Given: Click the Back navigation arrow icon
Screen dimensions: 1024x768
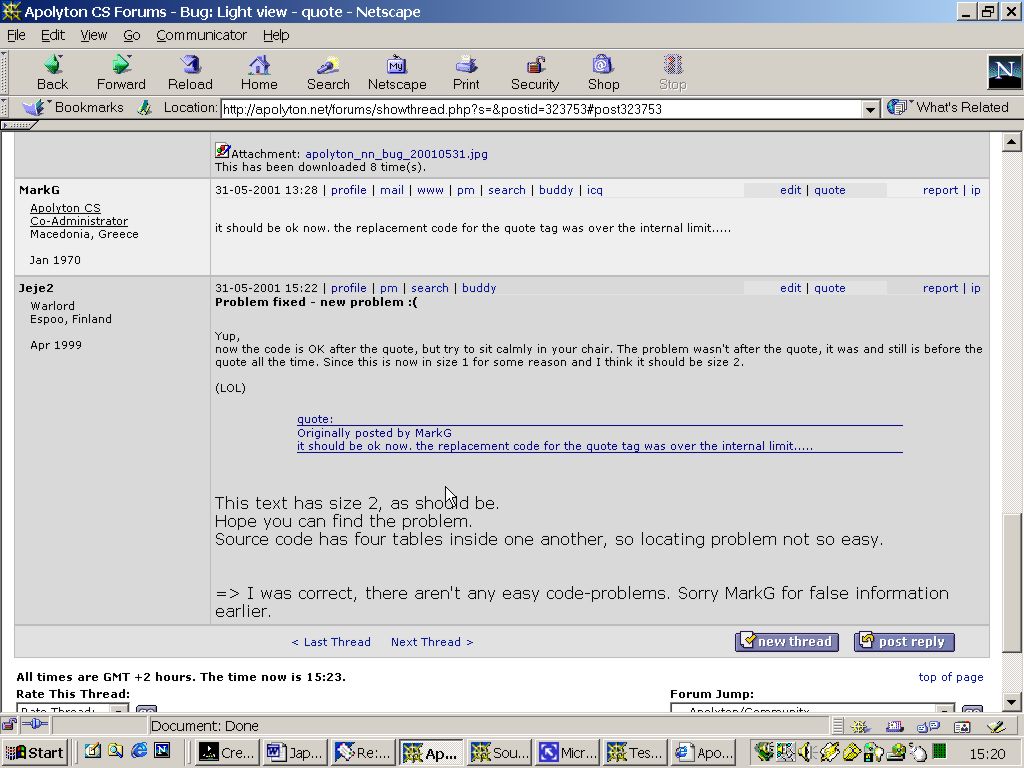Looking at the screenshot, I should 52,66.
